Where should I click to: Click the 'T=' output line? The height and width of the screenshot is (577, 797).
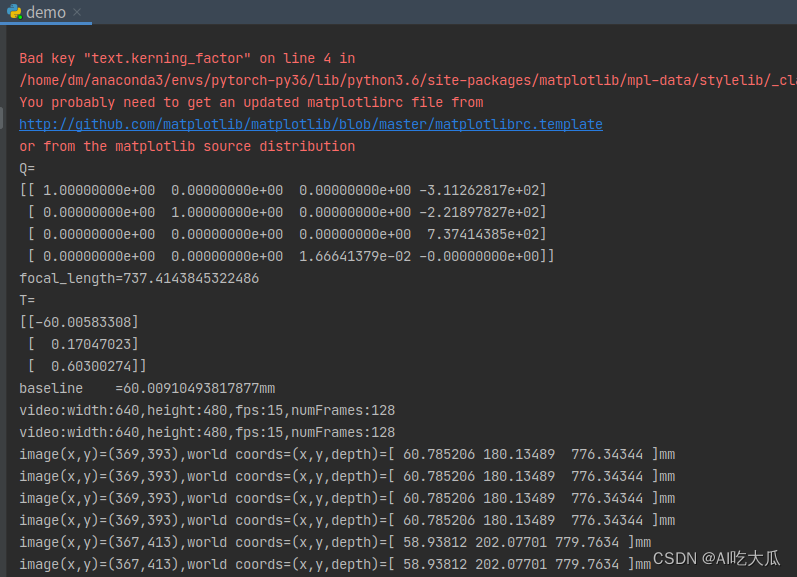pyautogui.click(x=27, y=300)
